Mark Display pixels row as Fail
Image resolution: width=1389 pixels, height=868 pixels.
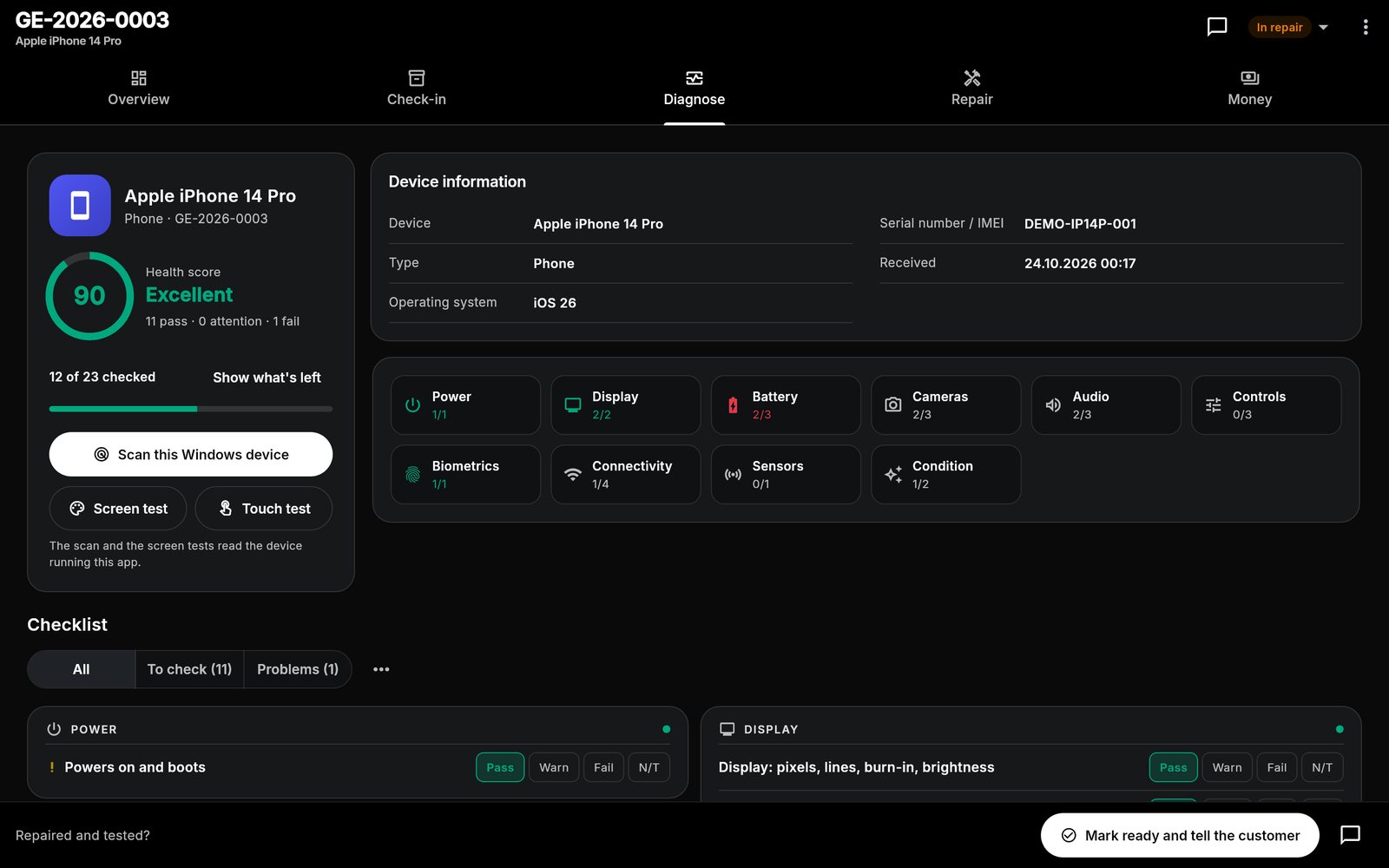(x=1277, y=767)
